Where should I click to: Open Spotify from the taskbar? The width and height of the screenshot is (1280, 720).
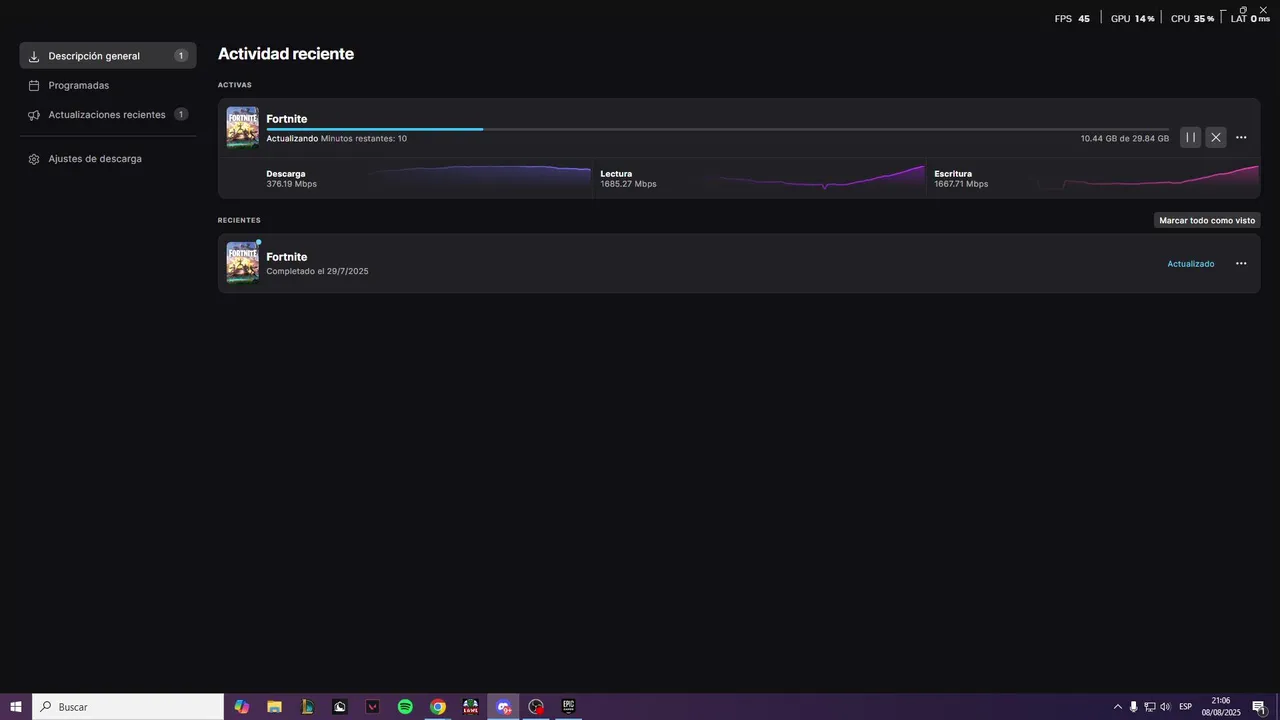pos(405,707)
